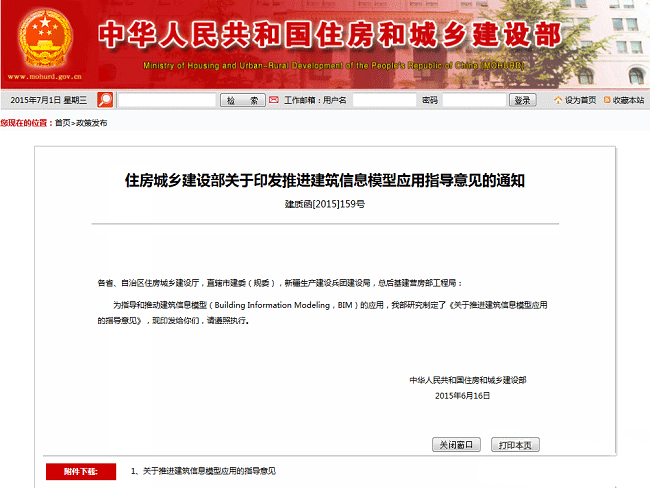Focus the 密码 password input field

[x=474, y=100]
